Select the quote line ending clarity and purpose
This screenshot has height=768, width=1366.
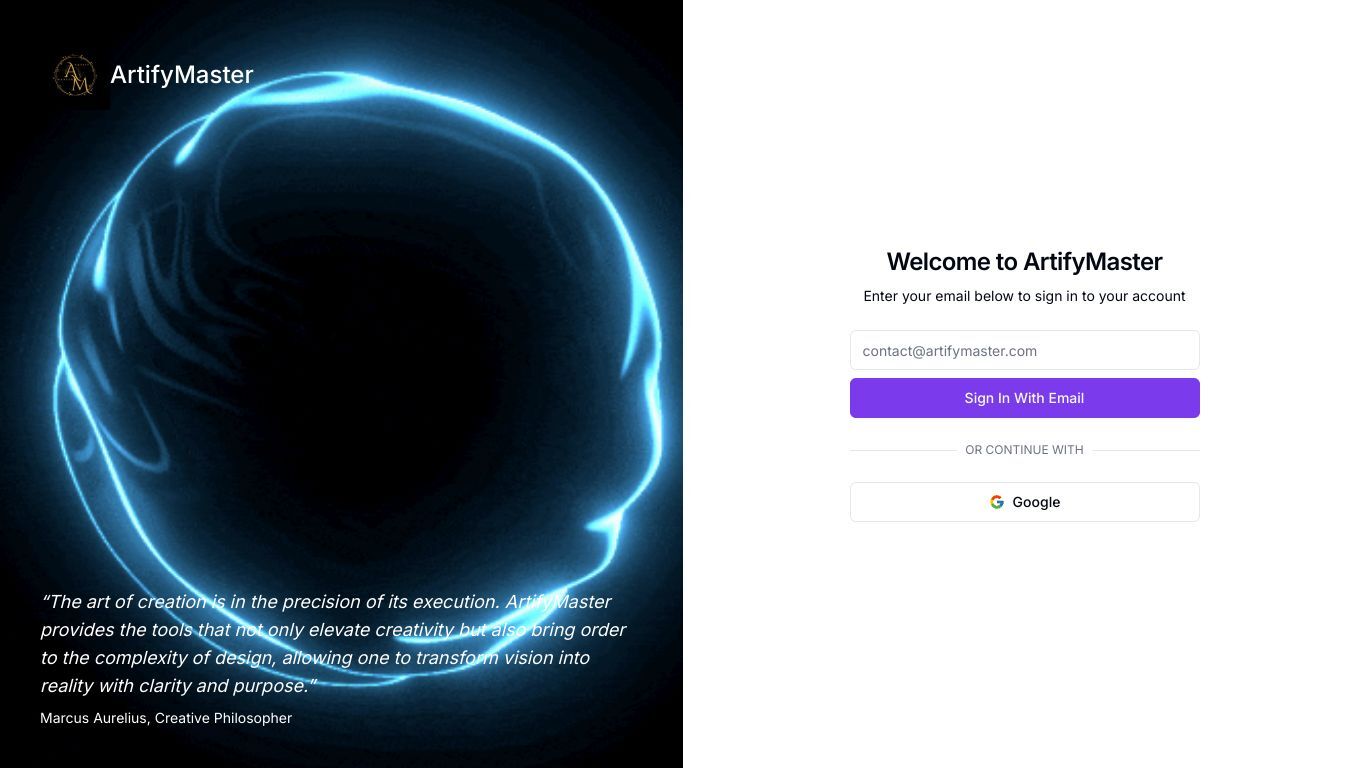[179, 686]
